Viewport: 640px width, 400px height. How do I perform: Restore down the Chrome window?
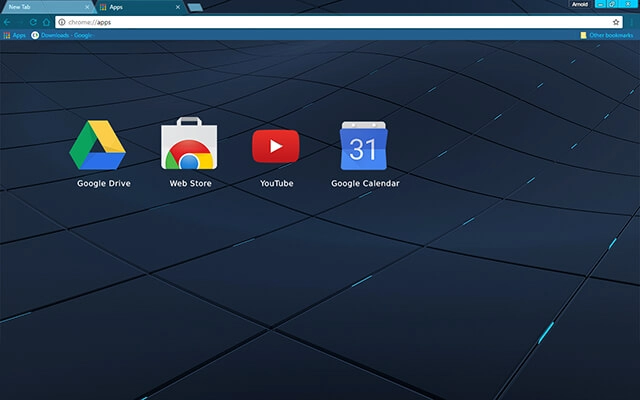(x=612, y=4)
